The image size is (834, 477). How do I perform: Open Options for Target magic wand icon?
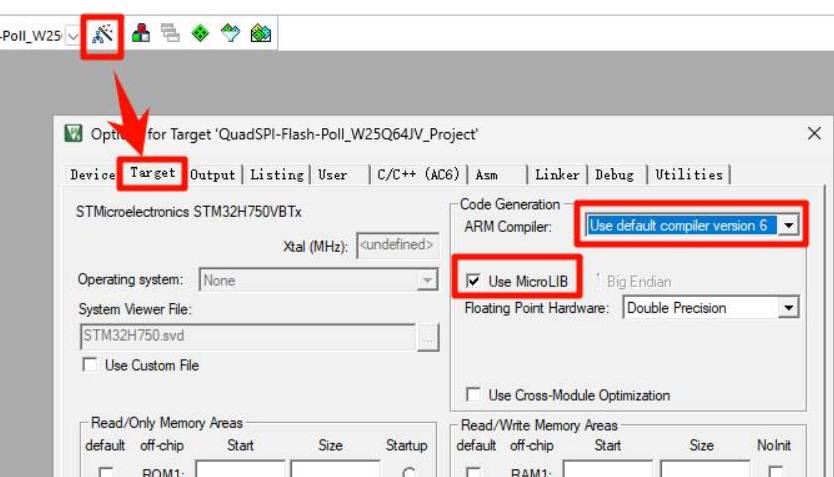click(103, 35)
